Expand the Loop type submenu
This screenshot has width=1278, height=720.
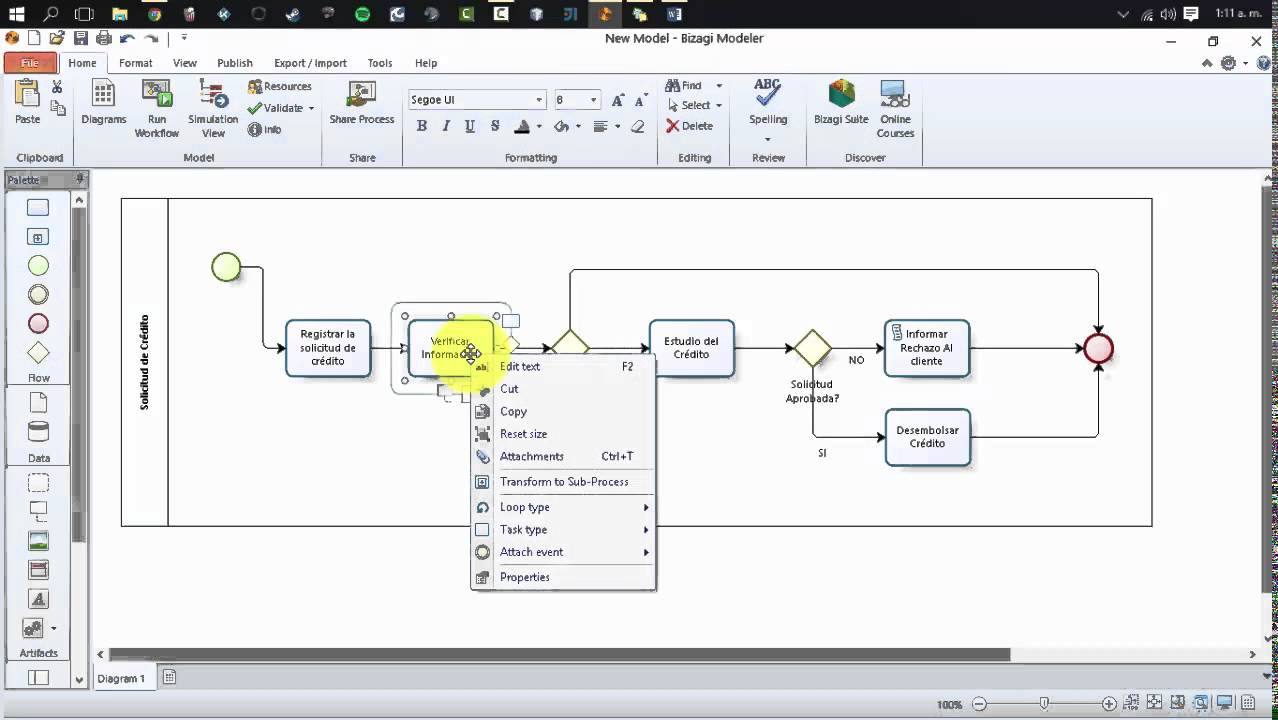pyautogui.click(x=563, y=507)
